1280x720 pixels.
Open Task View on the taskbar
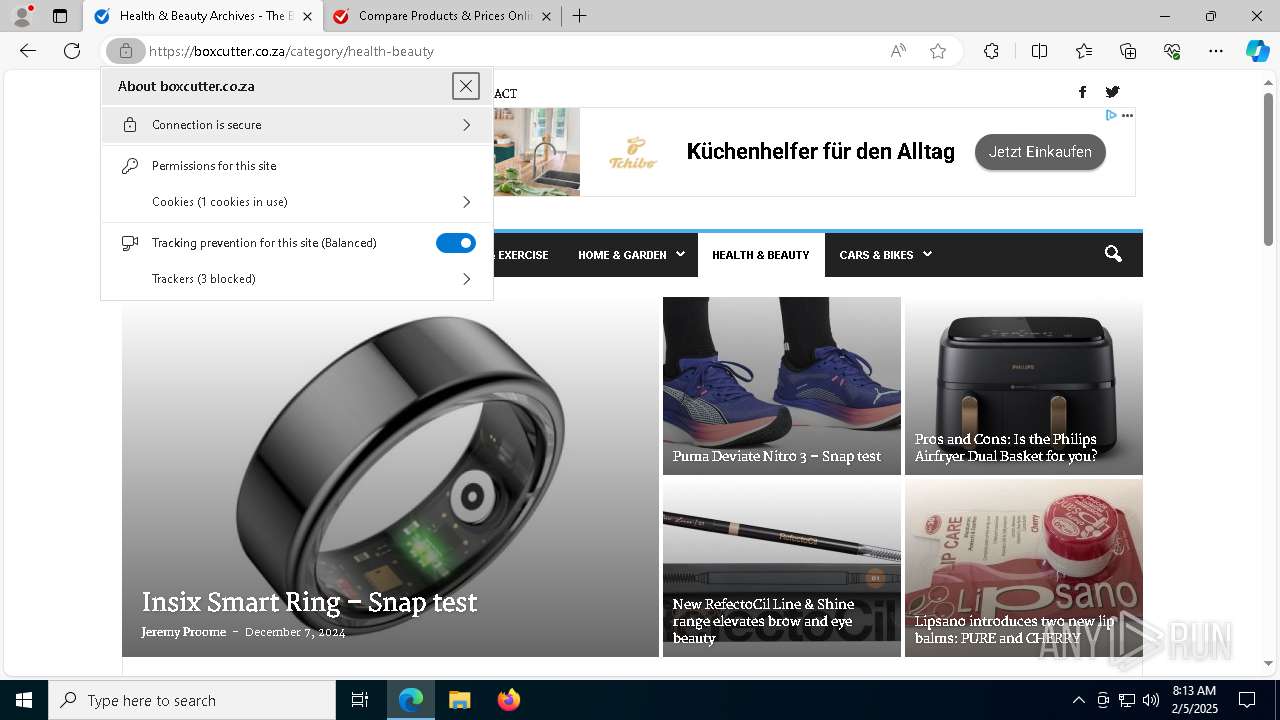[360, 700]
